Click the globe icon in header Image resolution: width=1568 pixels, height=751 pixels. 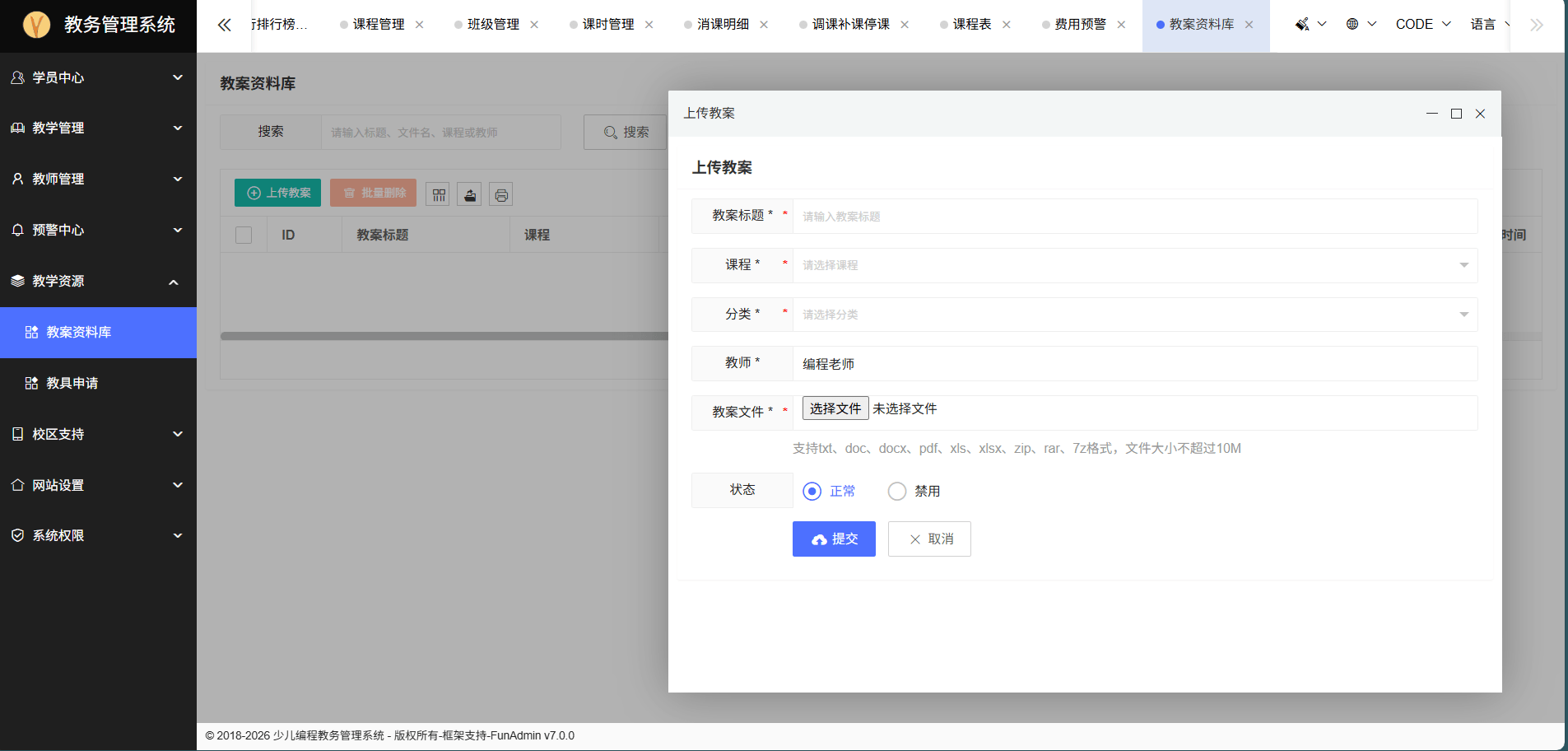click(1361, 25)
